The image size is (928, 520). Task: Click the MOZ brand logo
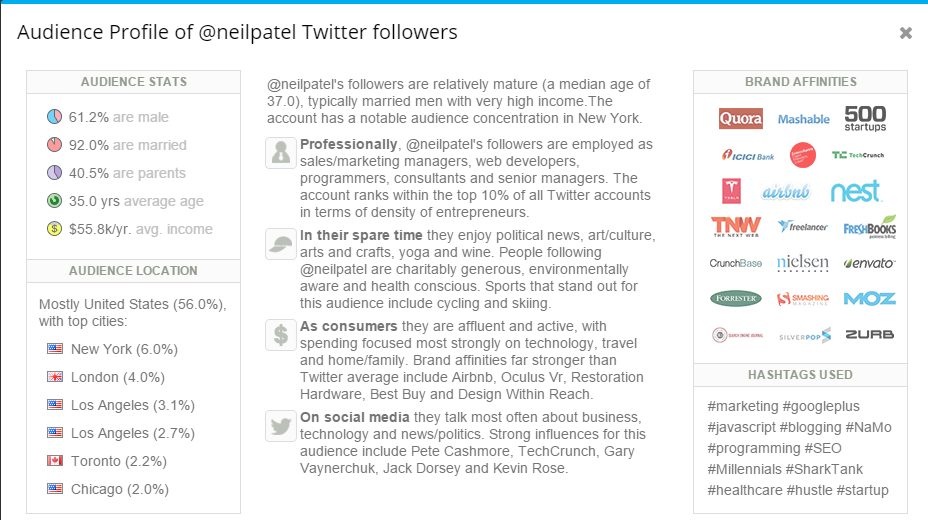pyautogui.click(x=869, y=299)
